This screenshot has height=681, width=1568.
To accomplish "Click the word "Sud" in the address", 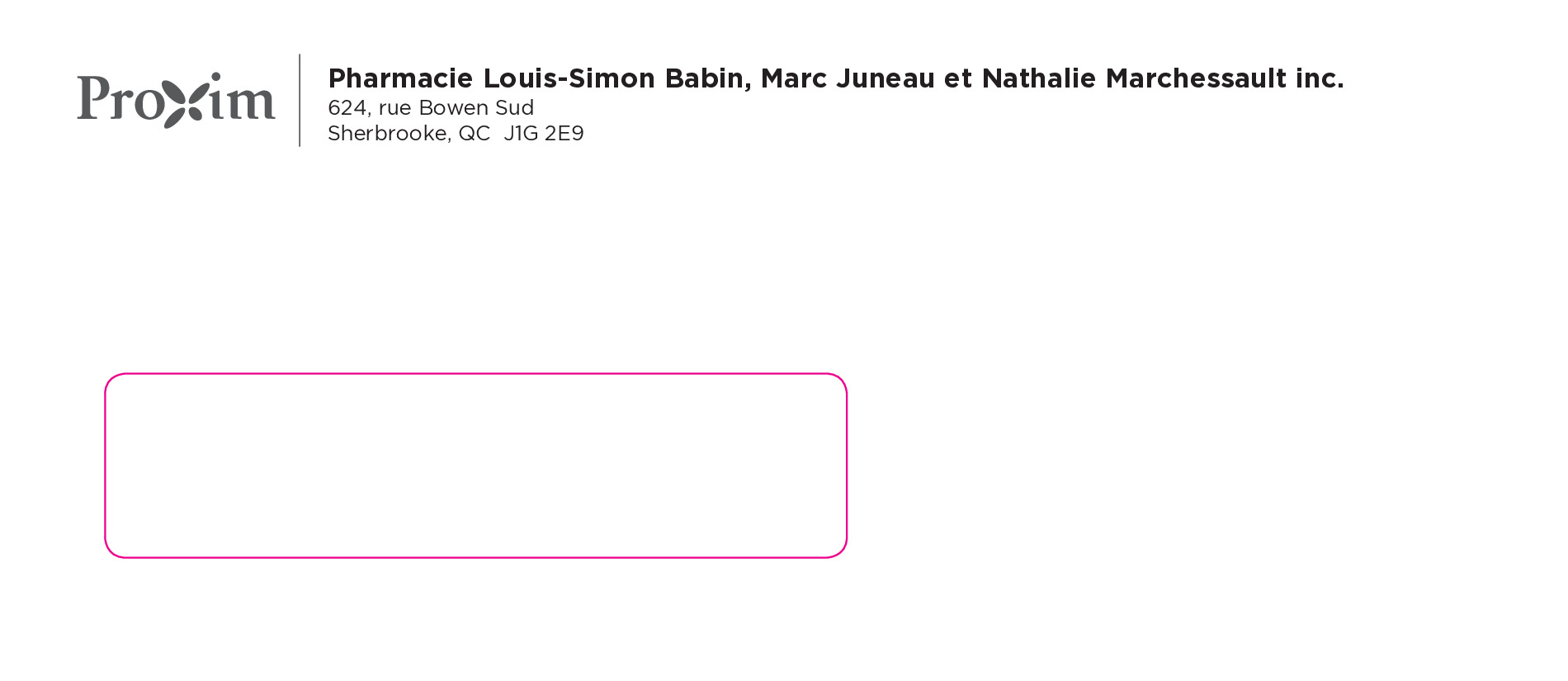I will coord(514,108).
